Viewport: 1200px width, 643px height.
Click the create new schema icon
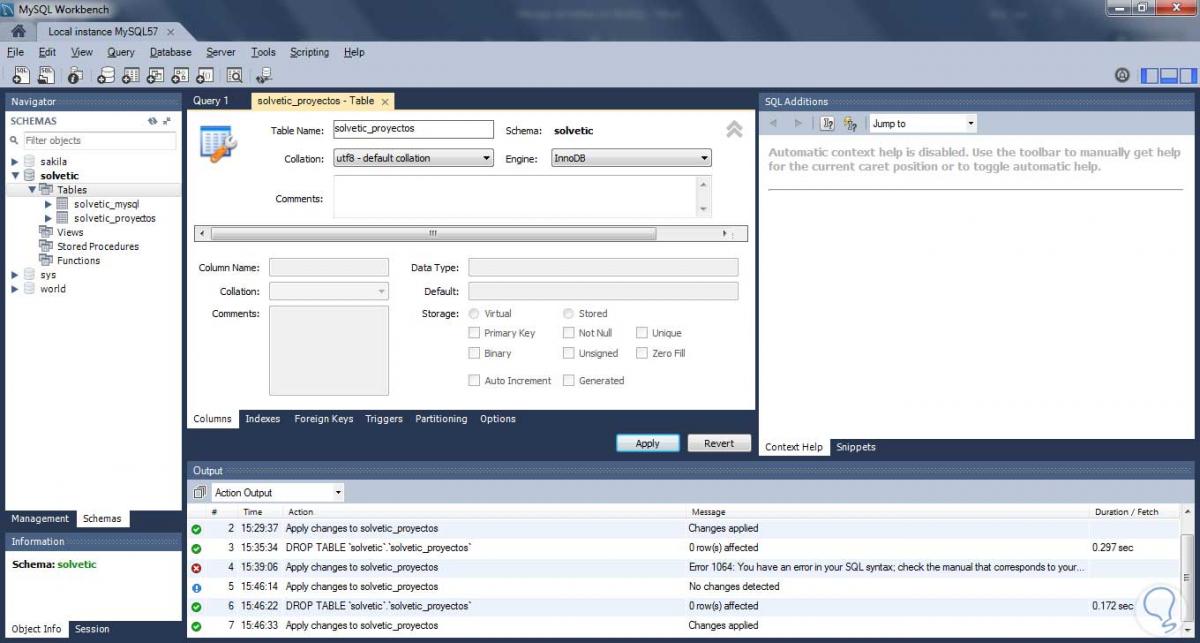106,75
